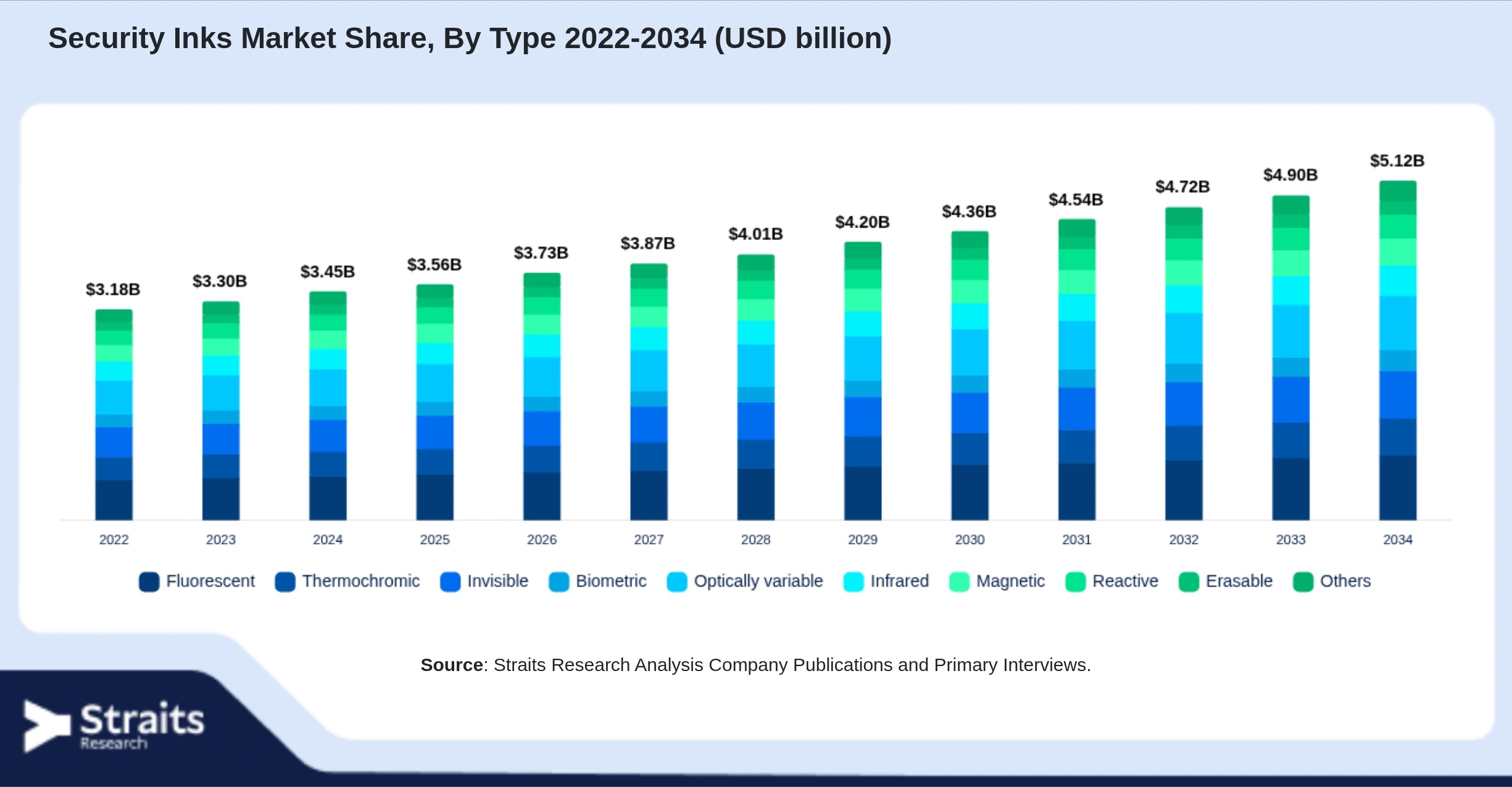Viewport: 1512px width, 787px height.
Task: Select the 2030 stacked bar
Action: click(970, 376)
